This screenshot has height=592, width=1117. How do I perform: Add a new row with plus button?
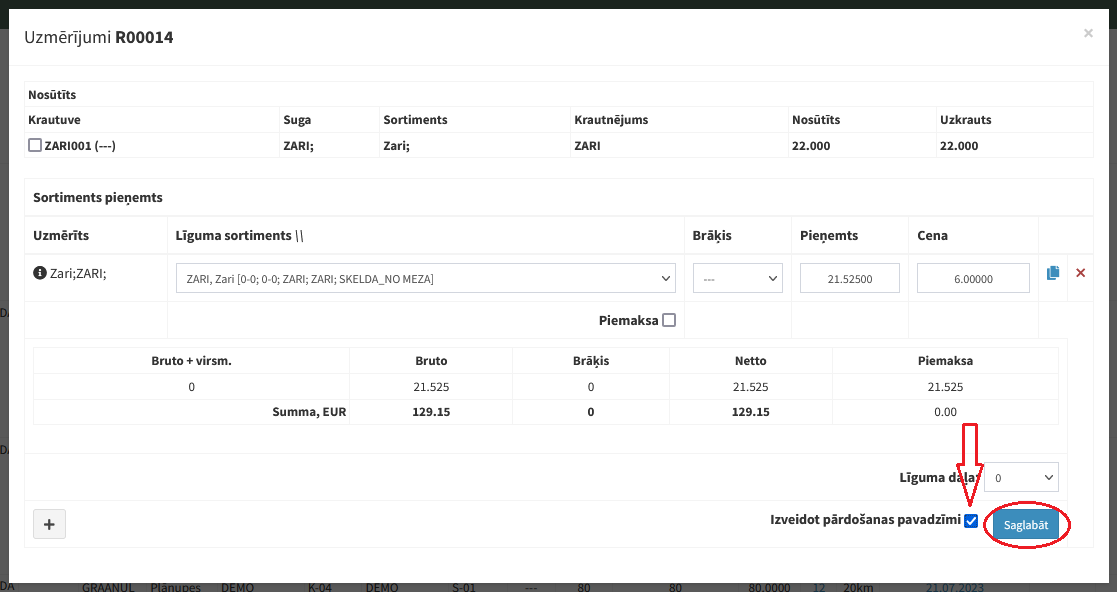(x=50, y=524)
